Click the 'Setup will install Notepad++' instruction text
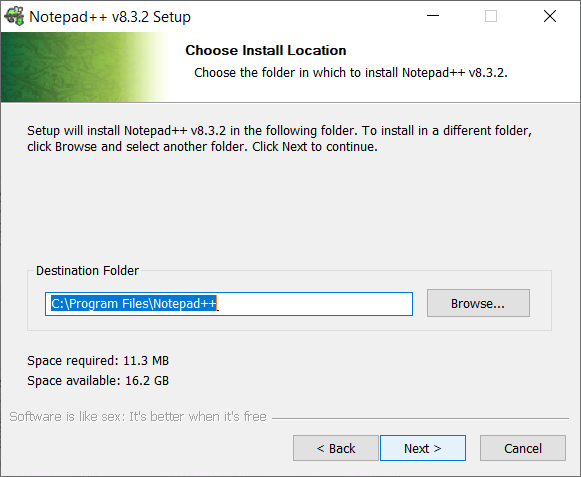 click(279, 139)
